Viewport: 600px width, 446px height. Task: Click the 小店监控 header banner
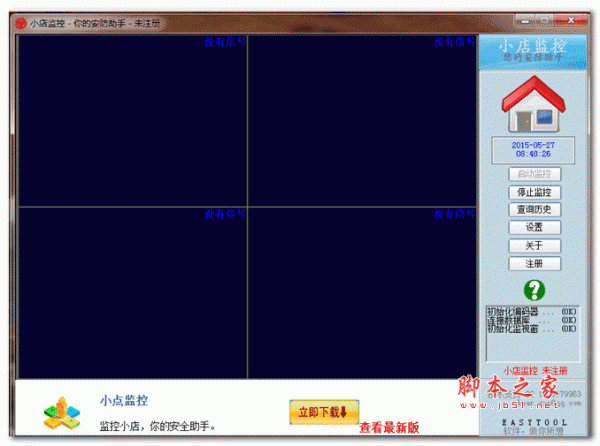(x=533, y=52)
